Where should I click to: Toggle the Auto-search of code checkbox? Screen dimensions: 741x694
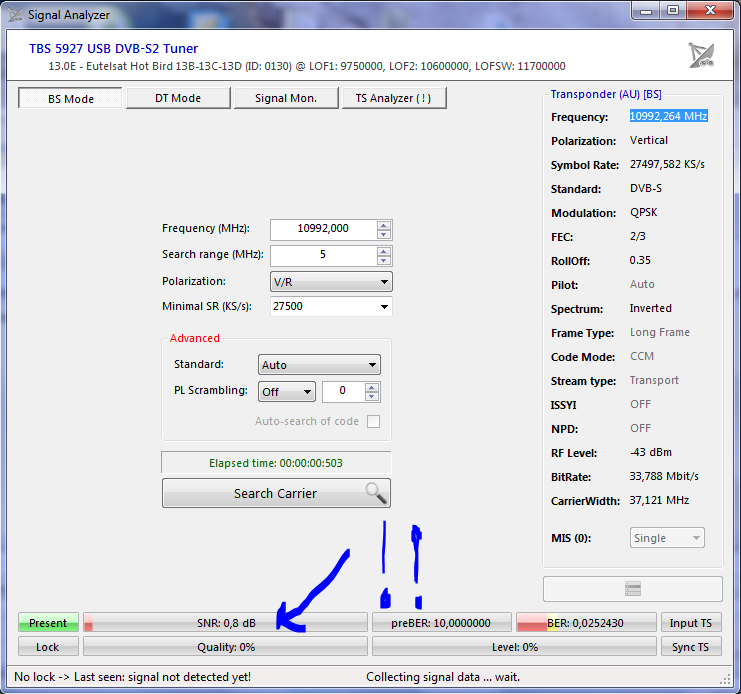click(x=373, y=421)
